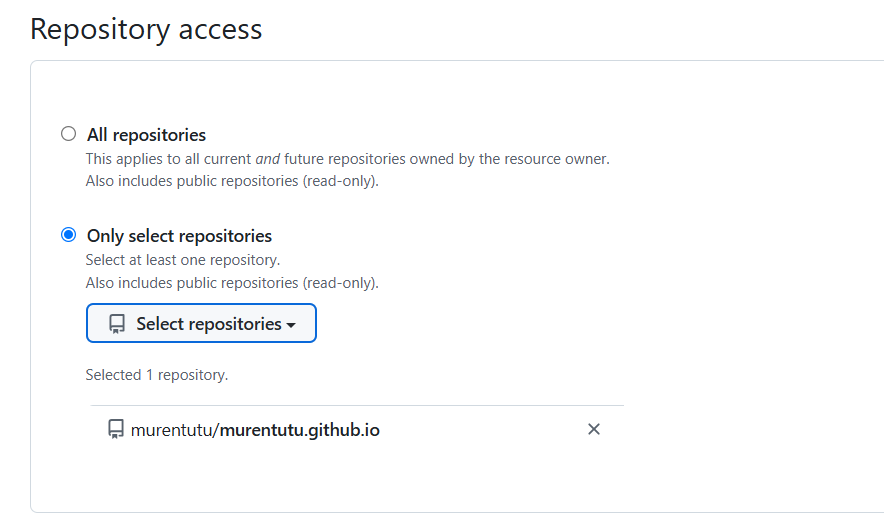Expand the caret arrow on Select repositories
884x524 pixels.
[x=291, y=325]
